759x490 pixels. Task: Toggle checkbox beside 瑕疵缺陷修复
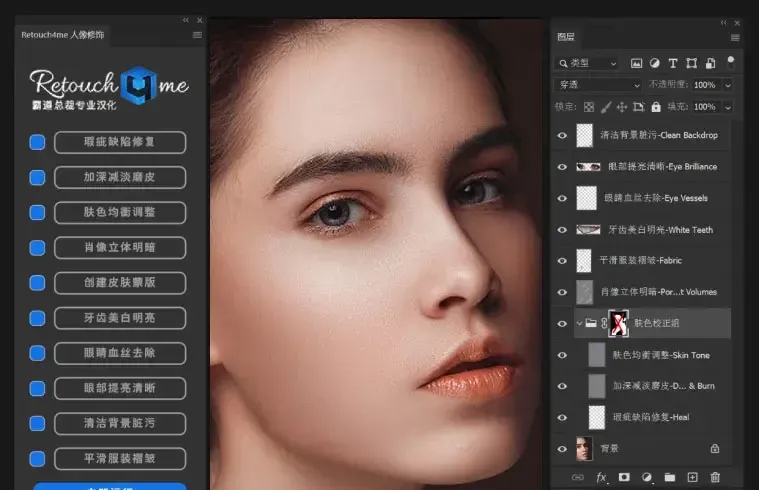[37, 142]
